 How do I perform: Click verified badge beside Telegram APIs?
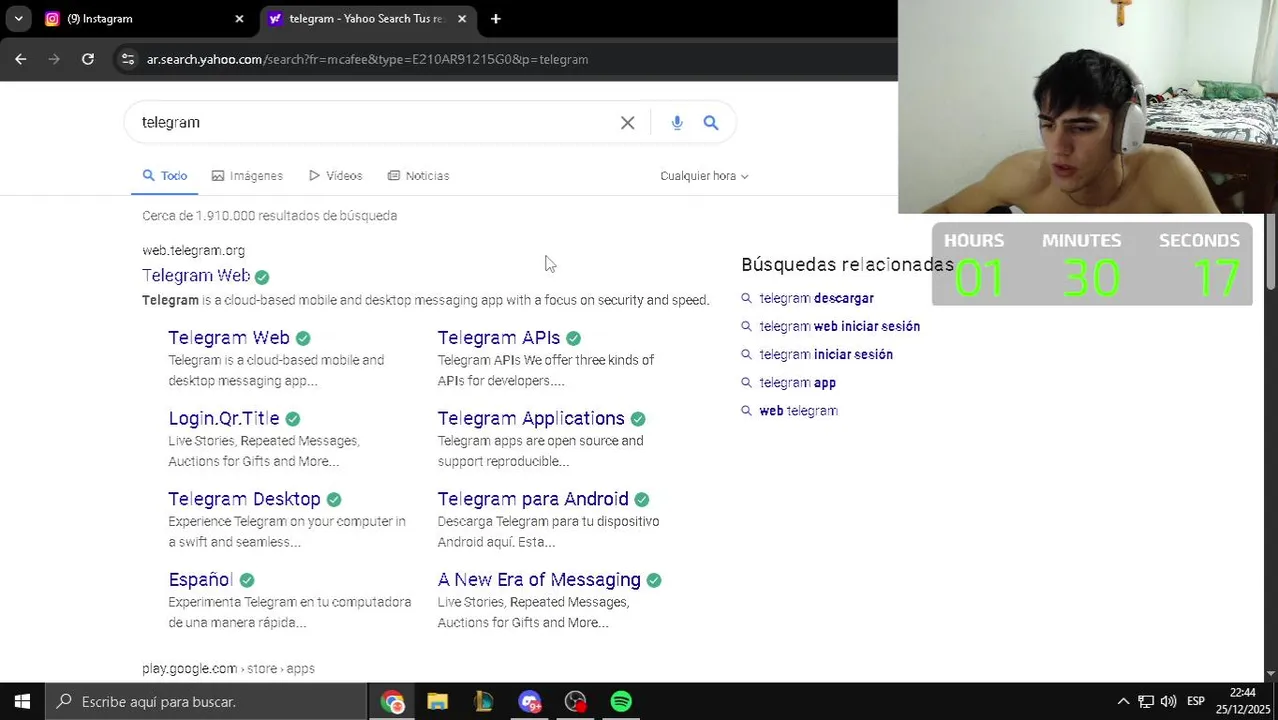[573, 338]
